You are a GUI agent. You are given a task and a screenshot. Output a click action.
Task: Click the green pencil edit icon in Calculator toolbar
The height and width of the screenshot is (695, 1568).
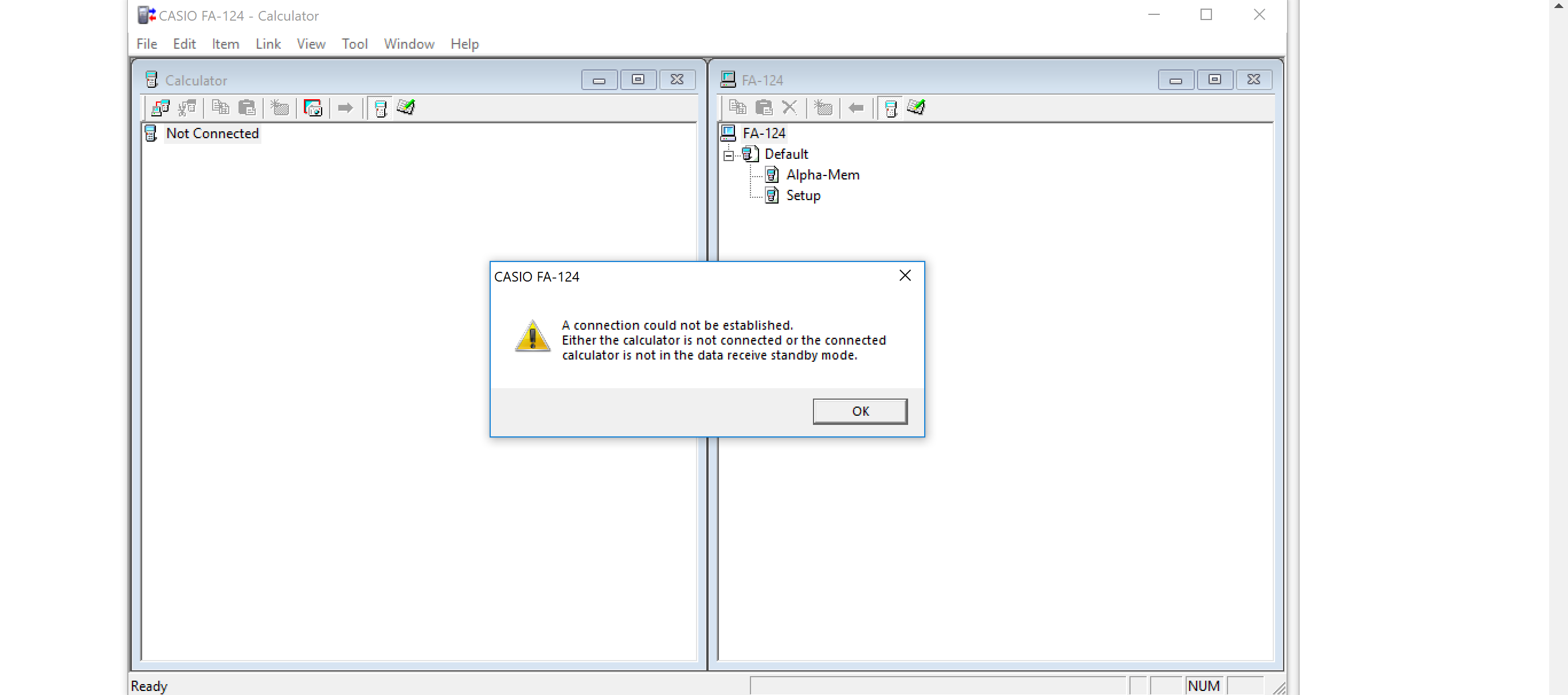pos(406,108)
